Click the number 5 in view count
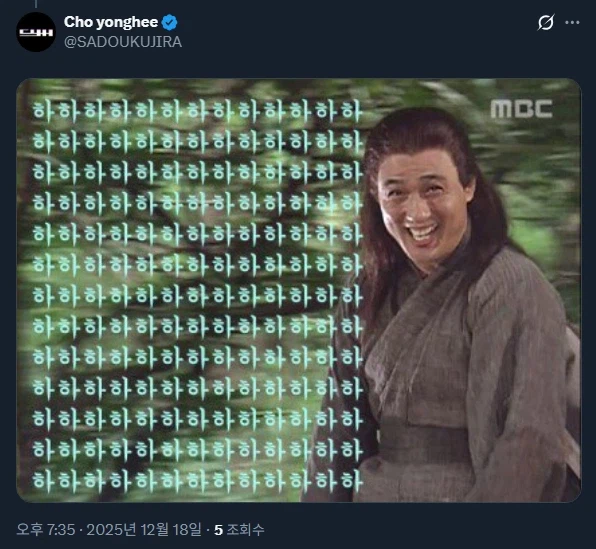Viewport: 596px width, 549px height. coord(218,530)
